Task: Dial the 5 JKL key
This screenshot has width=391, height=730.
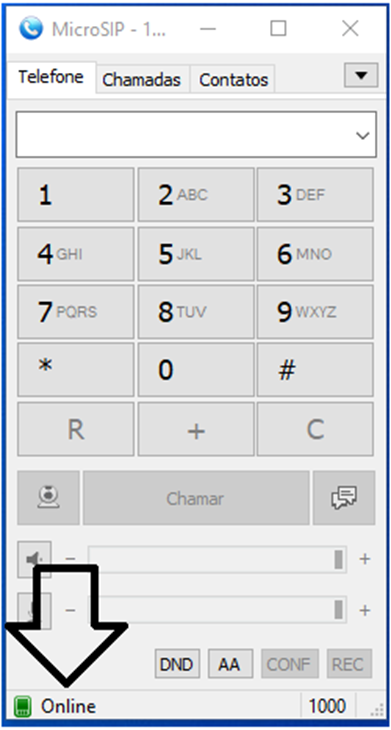Action: tap(196, 254)
